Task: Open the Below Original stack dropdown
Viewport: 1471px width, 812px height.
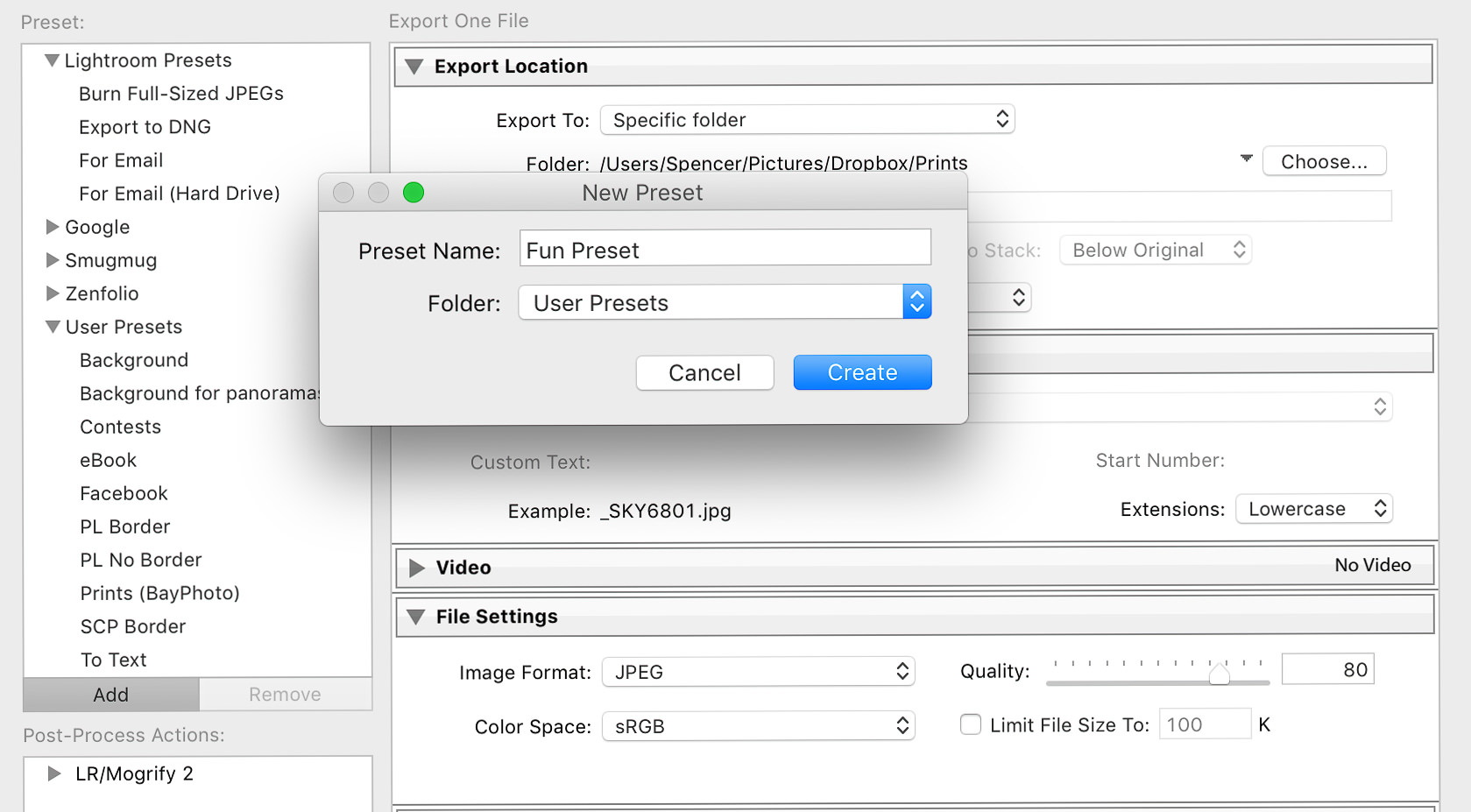Action: [1155, 250]
